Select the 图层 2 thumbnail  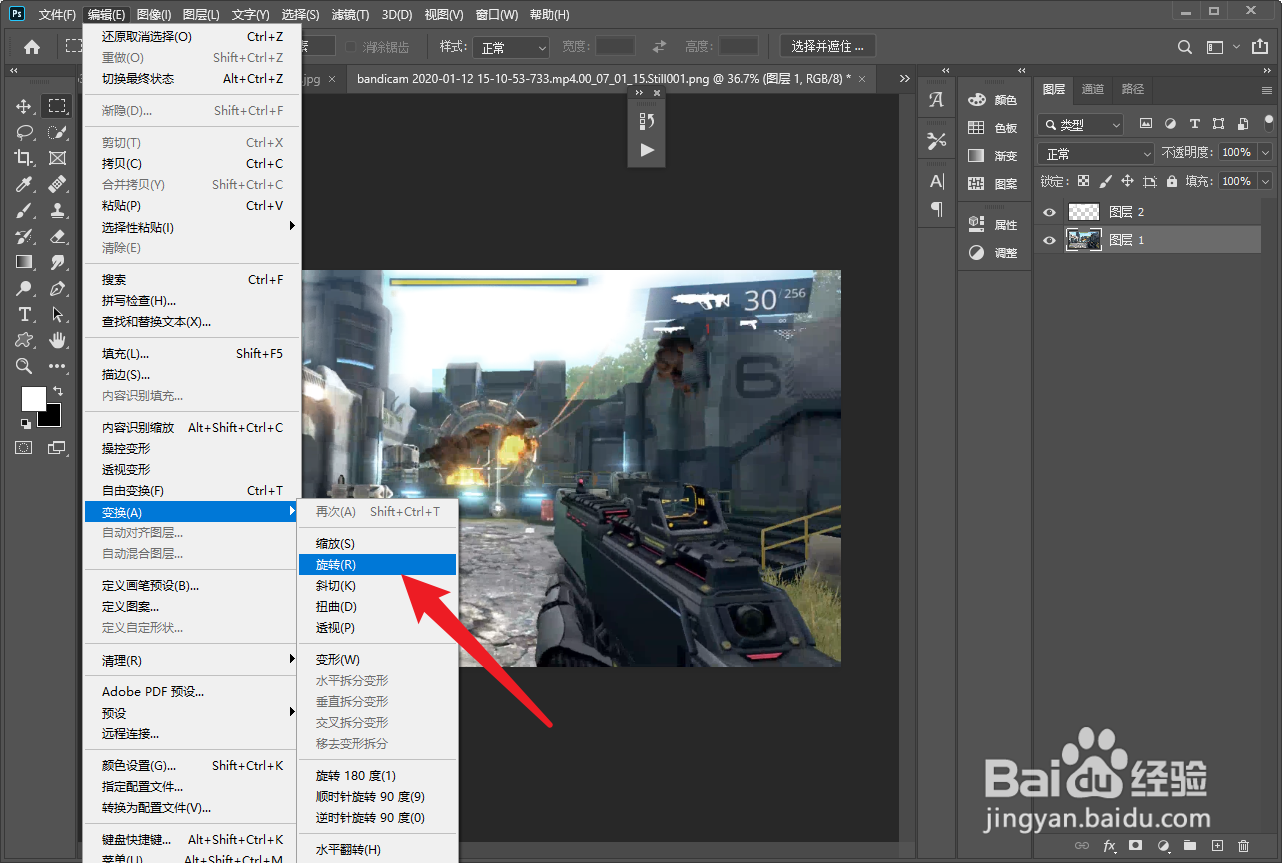(1084, 212)
